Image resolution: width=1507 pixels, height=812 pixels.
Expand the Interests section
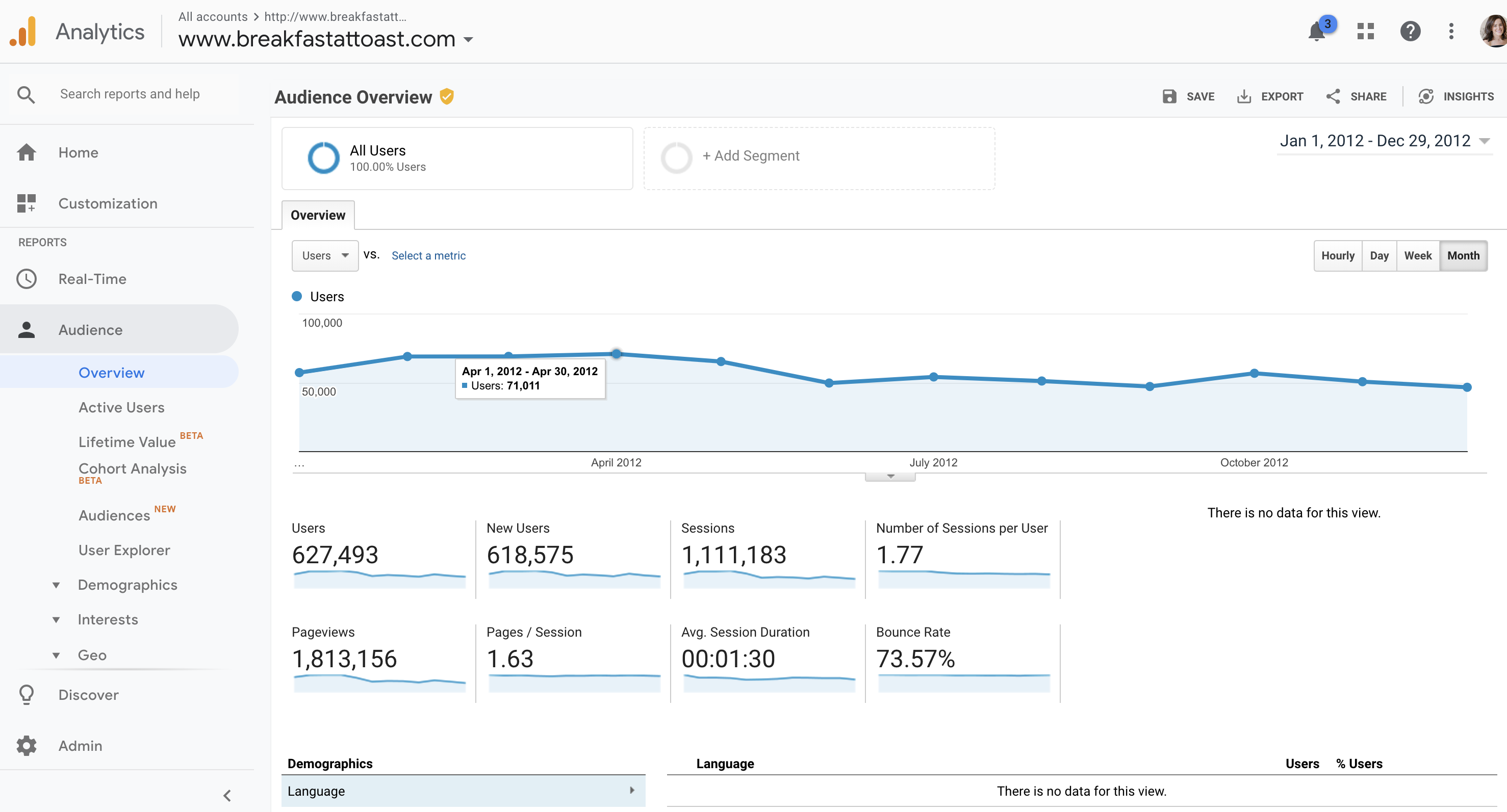pos(56,620)
